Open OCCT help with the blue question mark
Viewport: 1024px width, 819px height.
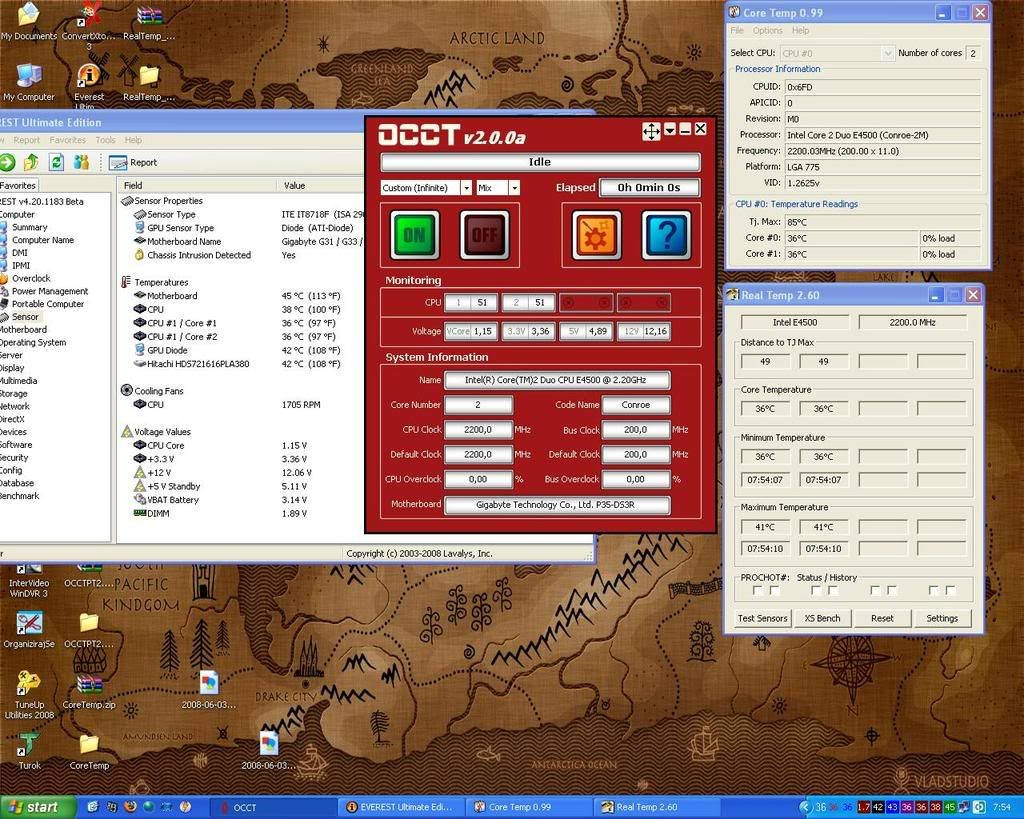666,234
